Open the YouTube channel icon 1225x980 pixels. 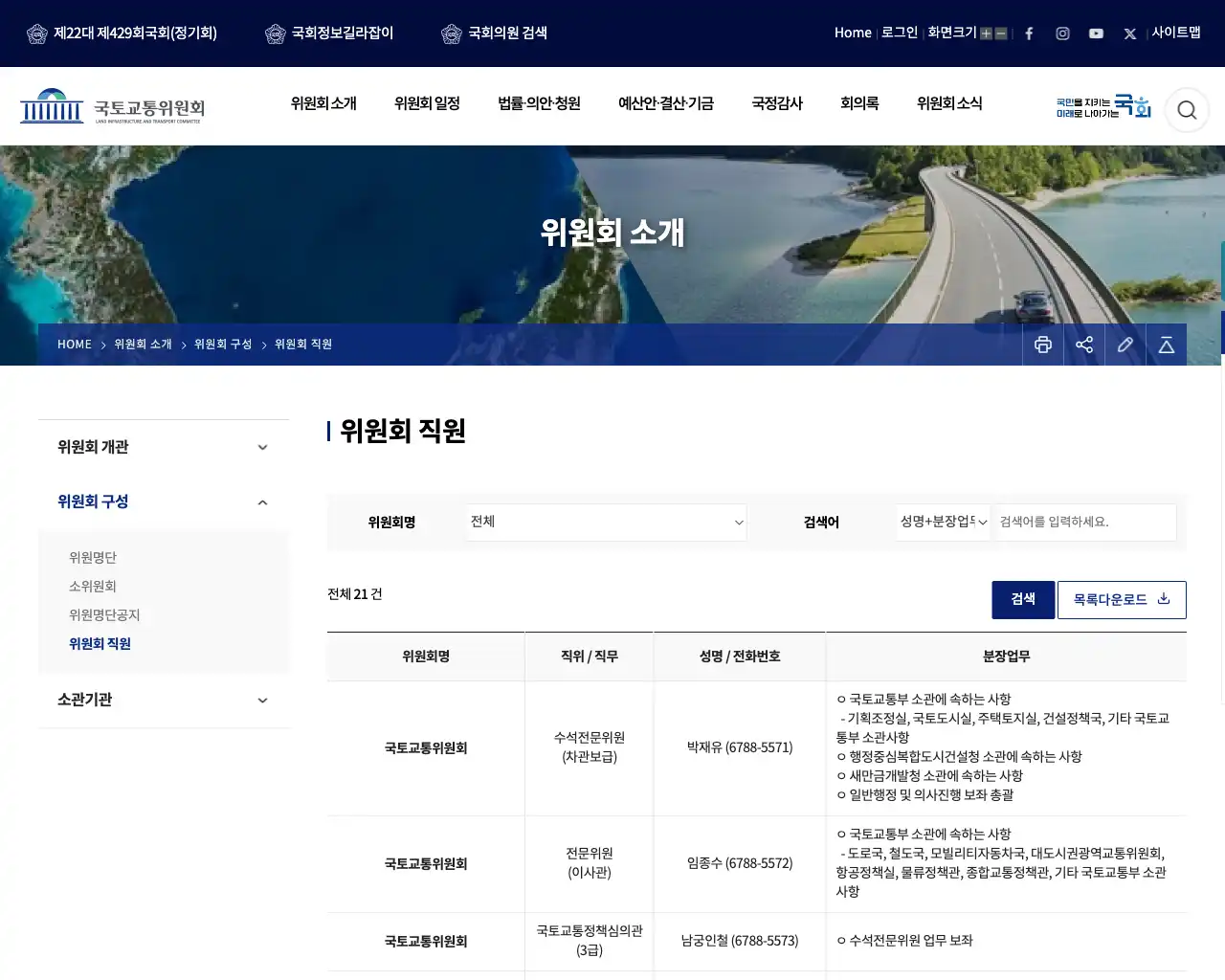click(x=1096, y=33)
